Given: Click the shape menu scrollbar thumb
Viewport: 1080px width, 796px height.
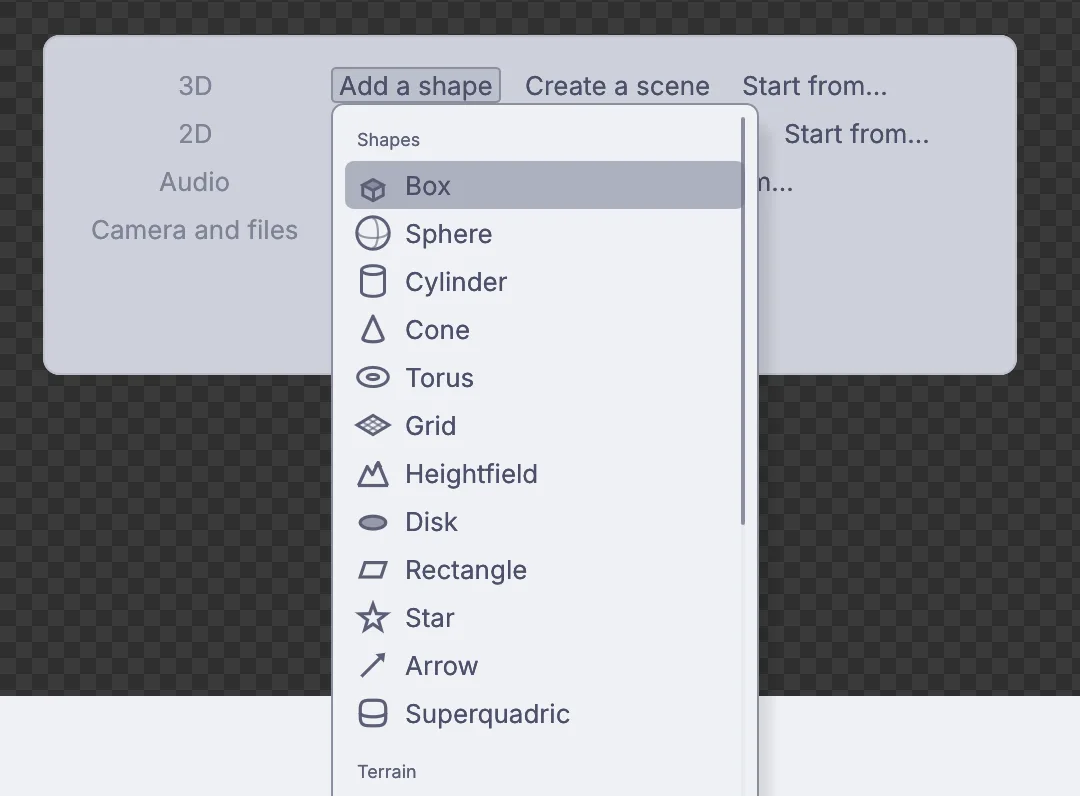Looking at the screenshot, I should pos(742,322).
